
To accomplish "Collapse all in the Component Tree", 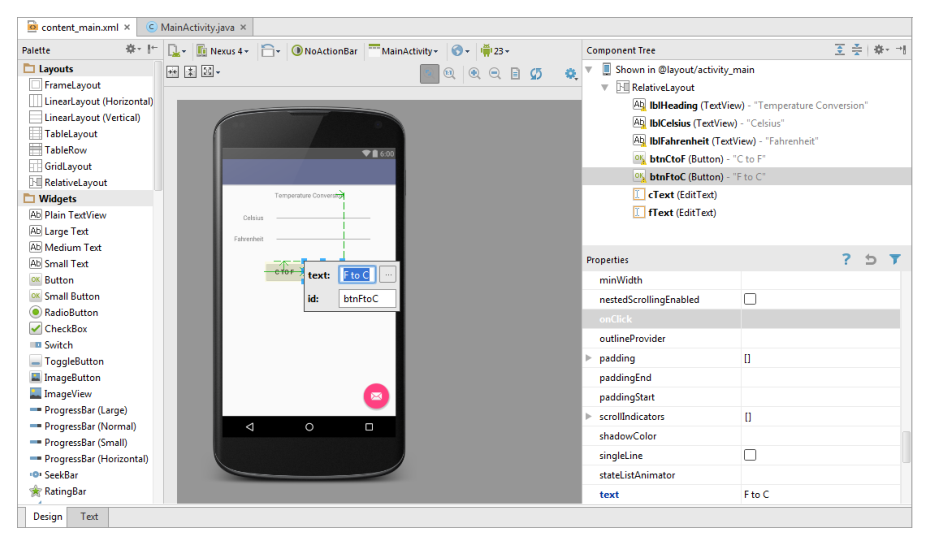I will [857, 50].
